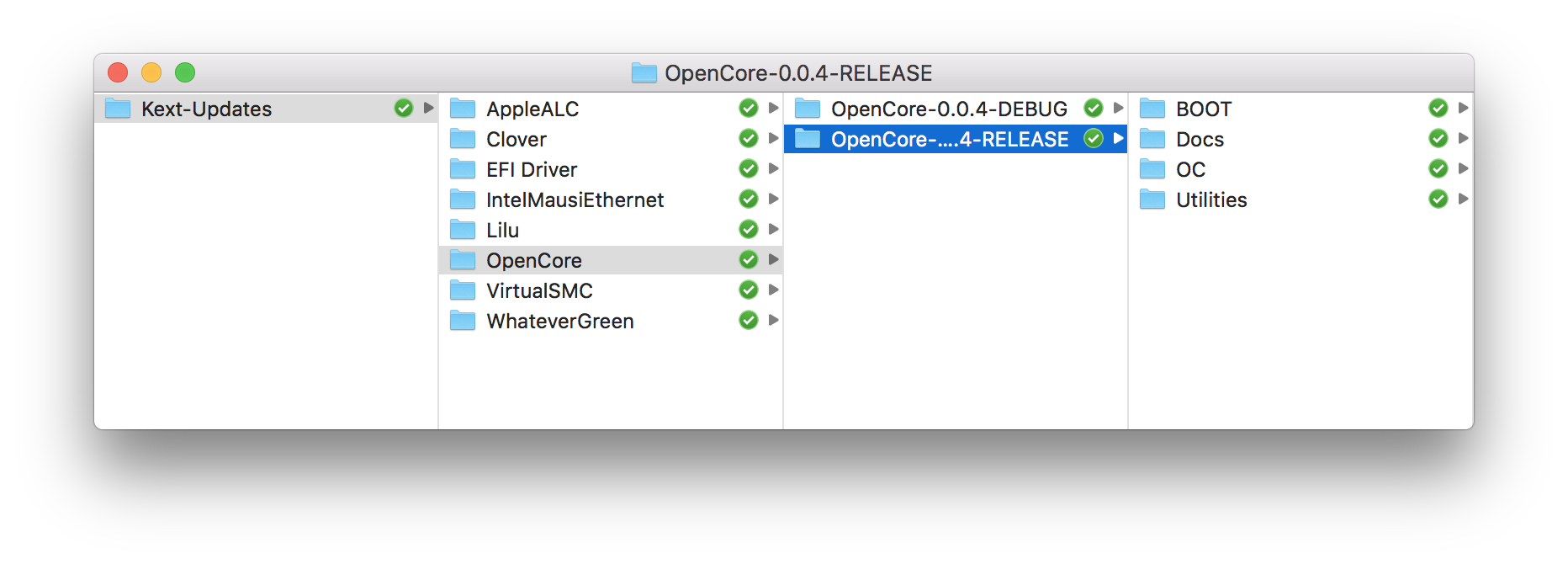Select the highlighted OpenCore RELEASE folder
This screenshot has width=1568, height=564.
[x=956, y=139]
